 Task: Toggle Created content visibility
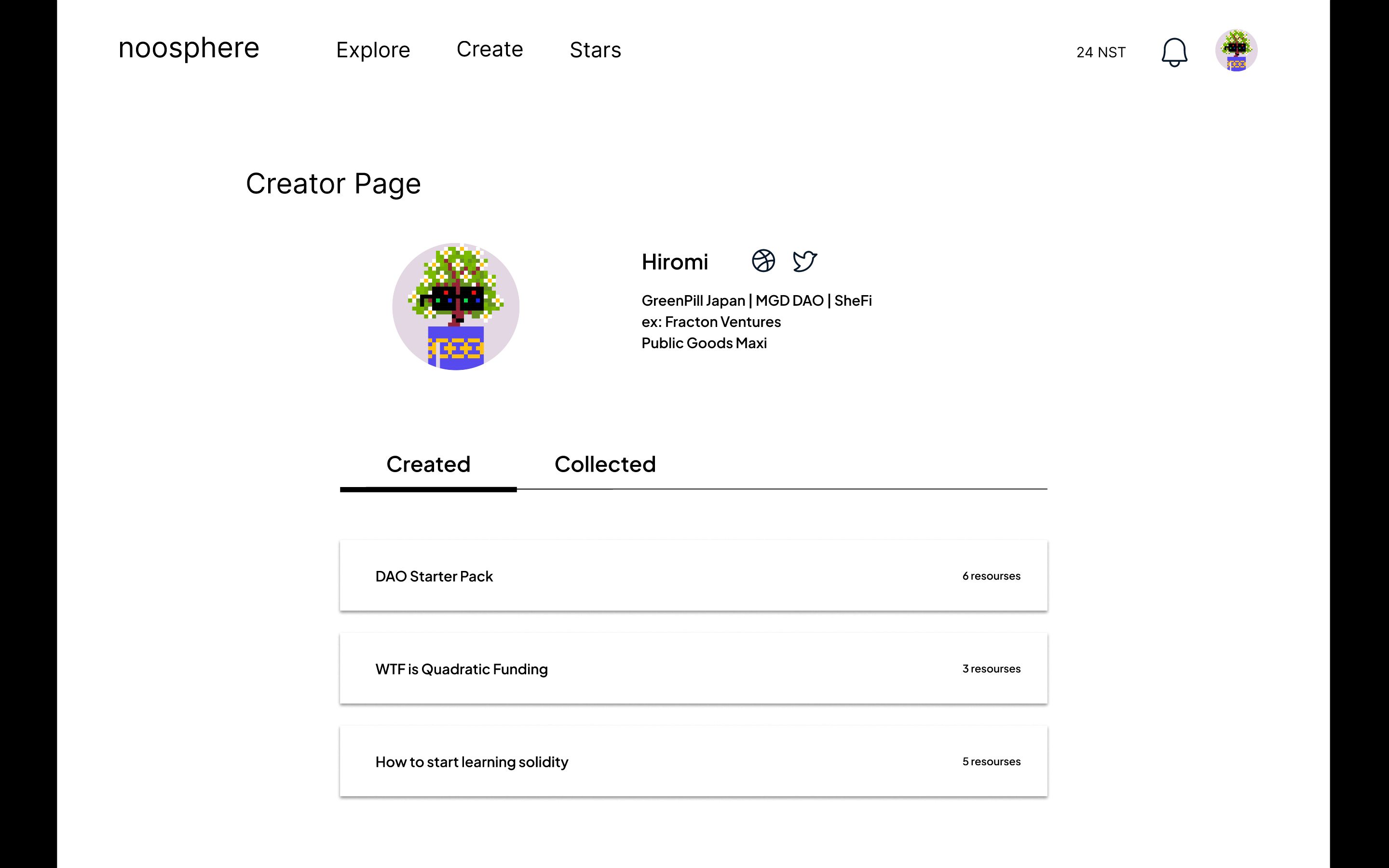pyautogui.click(x=428, y=464)
